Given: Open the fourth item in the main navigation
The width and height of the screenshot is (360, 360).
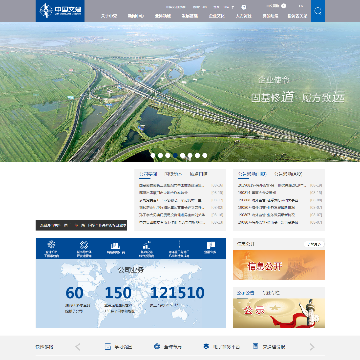Looking at the screenshot, I should coord(190,16).
